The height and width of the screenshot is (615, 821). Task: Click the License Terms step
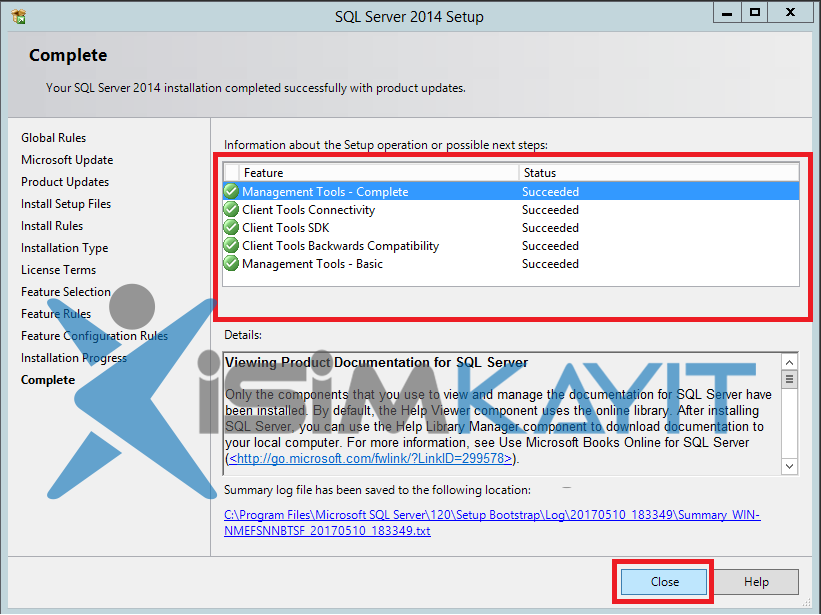point(59,270)
